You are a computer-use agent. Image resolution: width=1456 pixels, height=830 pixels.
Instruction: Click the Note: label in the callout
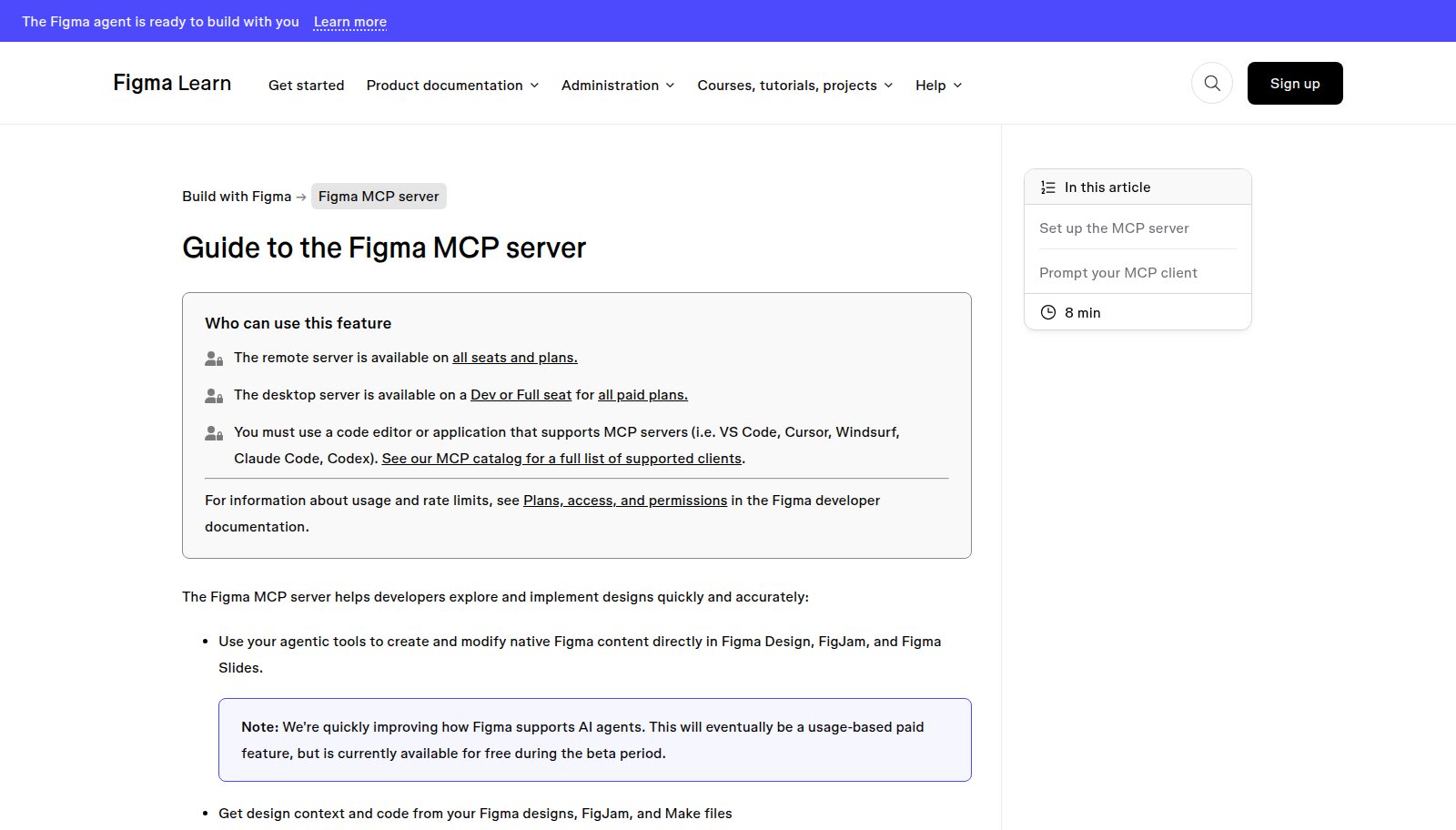(259, 727)
